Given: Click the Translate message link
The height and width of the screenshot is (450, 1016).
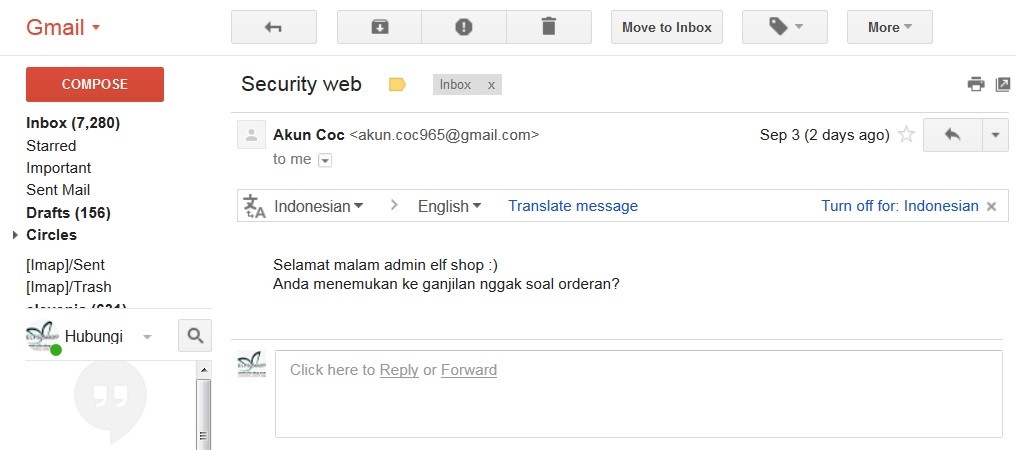Looking at the screenshot, I should (572, 206).
